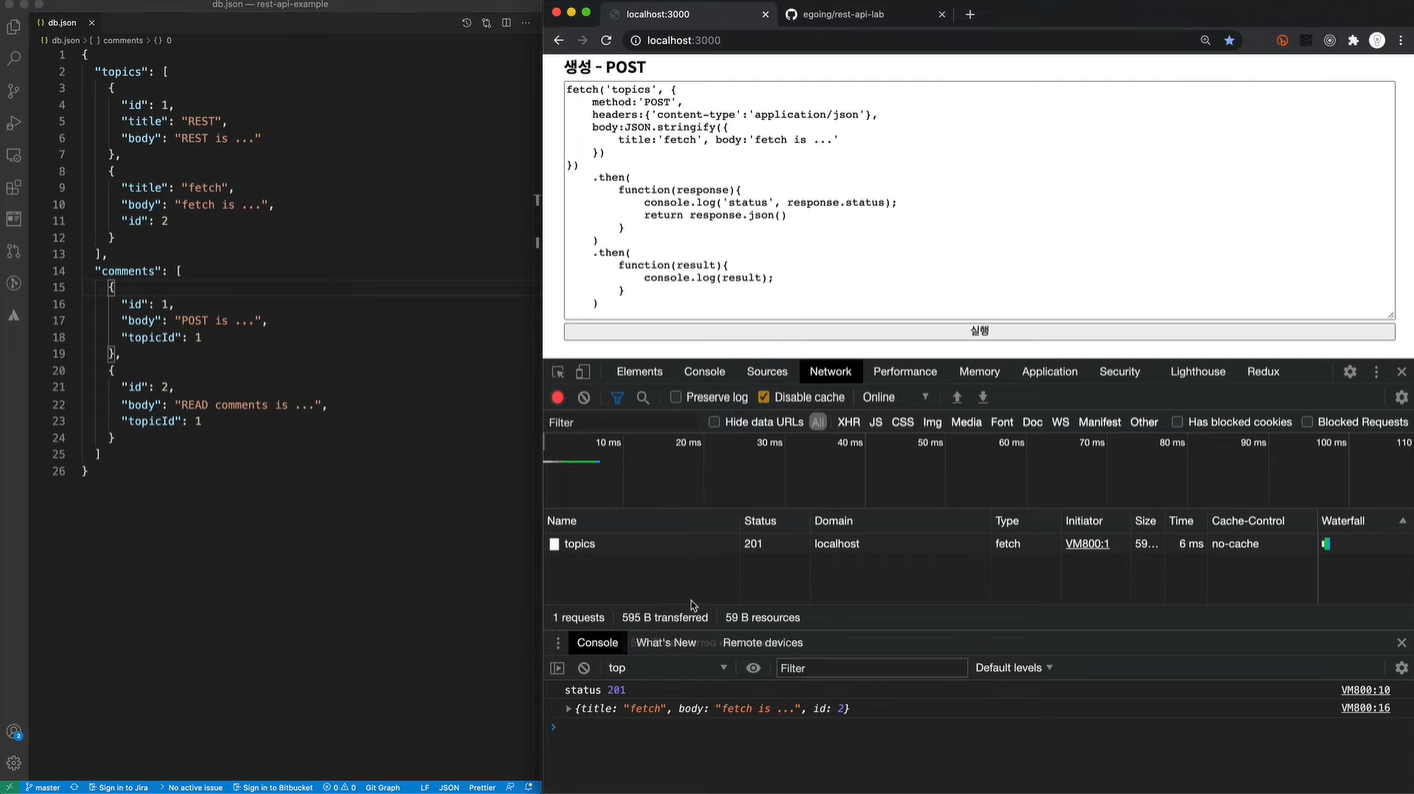The image size is (1414, 794).
Task: Open the VS Code Source Control view
Action: pos(14,91)
